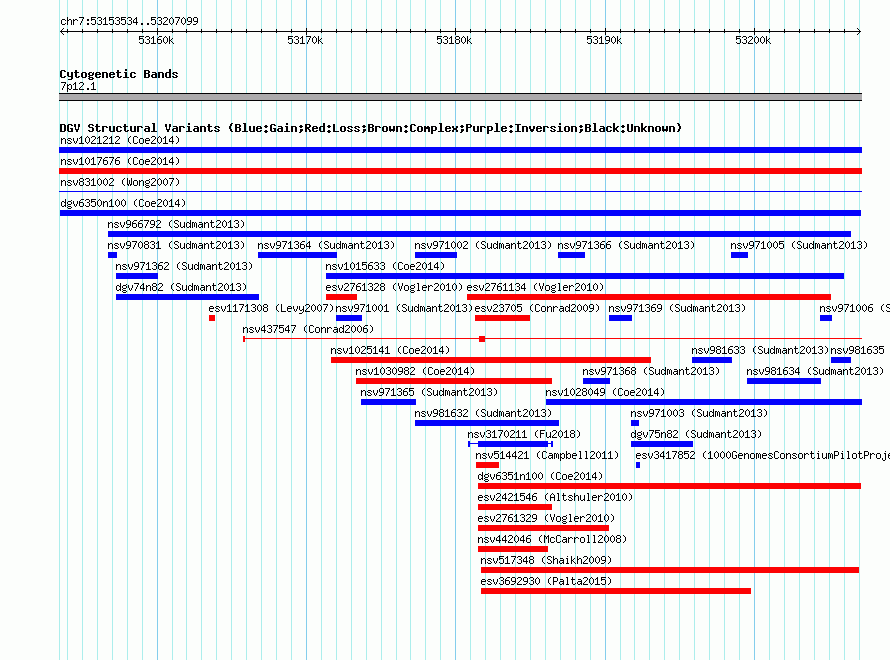Screen dimensions: 890x660
Task: Select the nsv981632 (Sudmant2013) variant
Action: (x=483, y=413)
